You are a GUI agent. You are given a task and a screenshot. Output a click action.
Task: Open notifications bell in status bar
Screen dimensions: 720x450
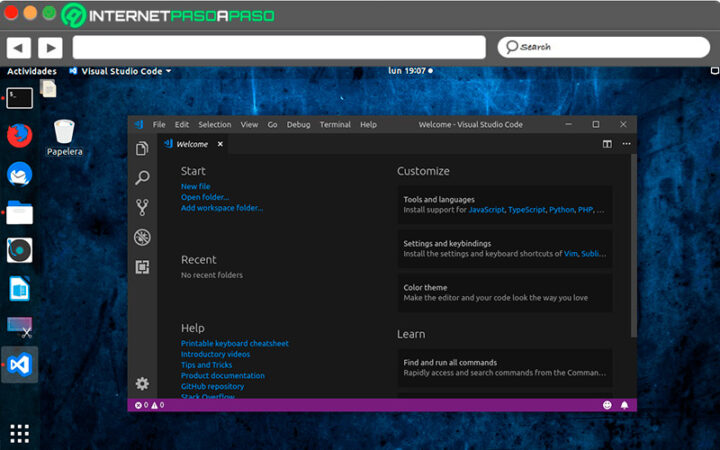625,405
